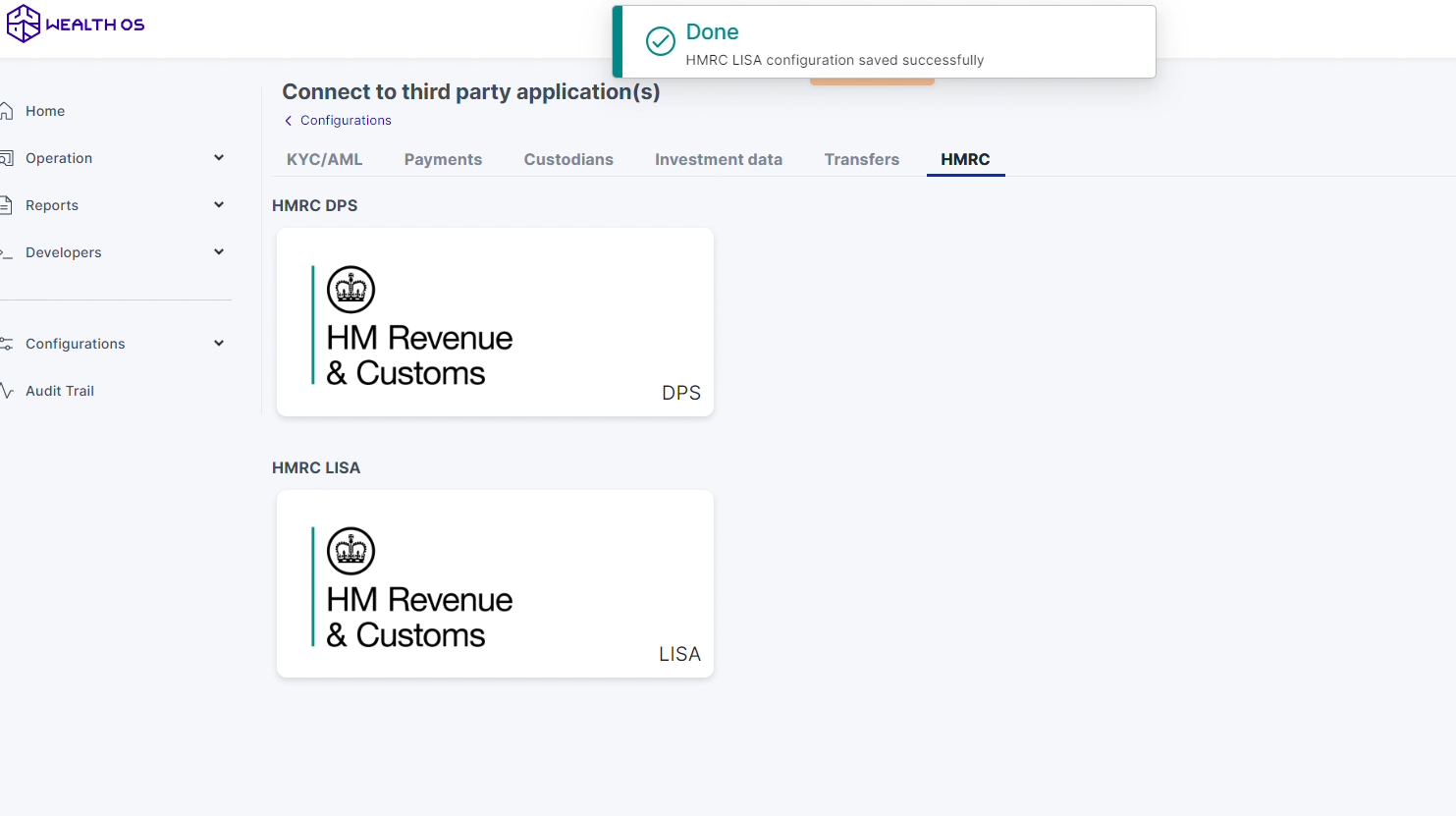Click the back chevron beside Configurations
This screenshot has height=816, width=1456.
click(288, 121)
